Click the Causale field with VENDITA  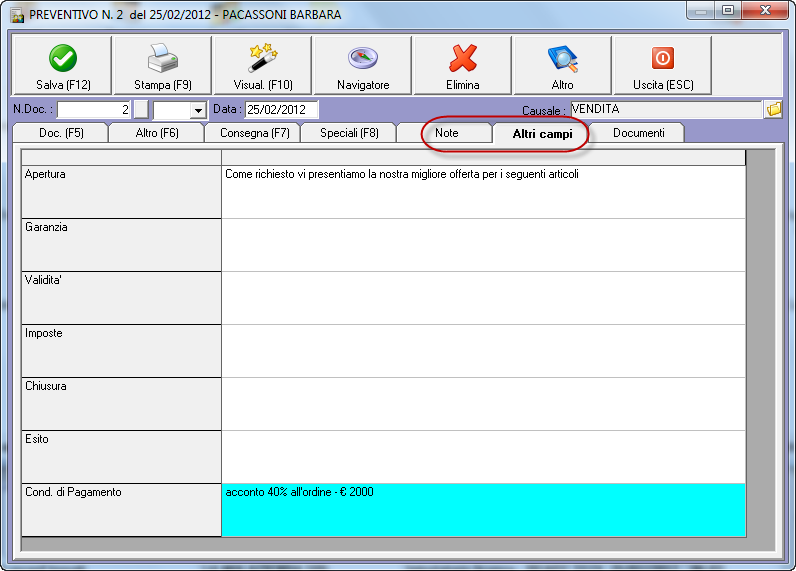[x=667, y=110]
